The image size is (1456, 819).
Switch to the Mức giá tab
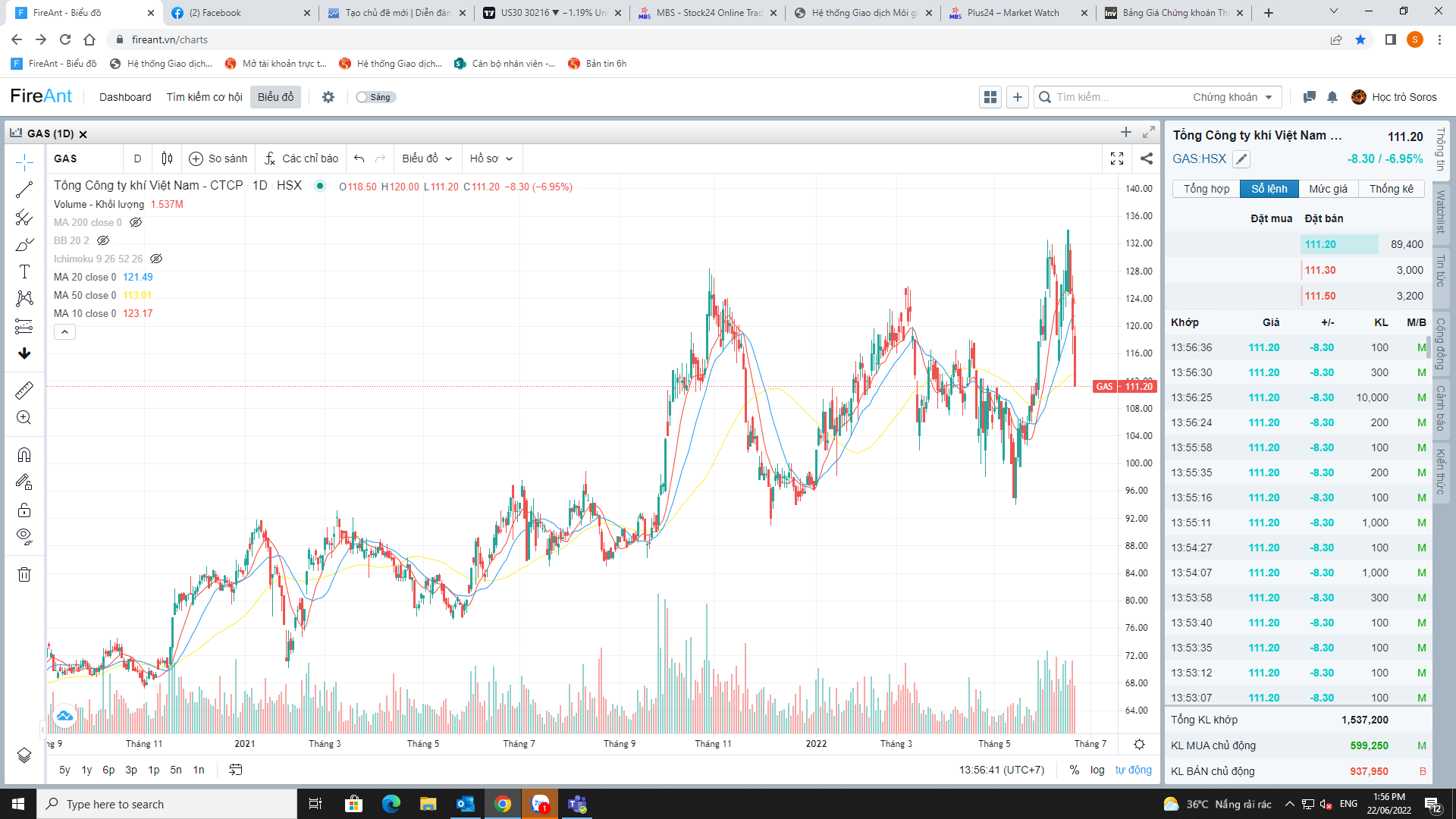tap(1328, 189)
